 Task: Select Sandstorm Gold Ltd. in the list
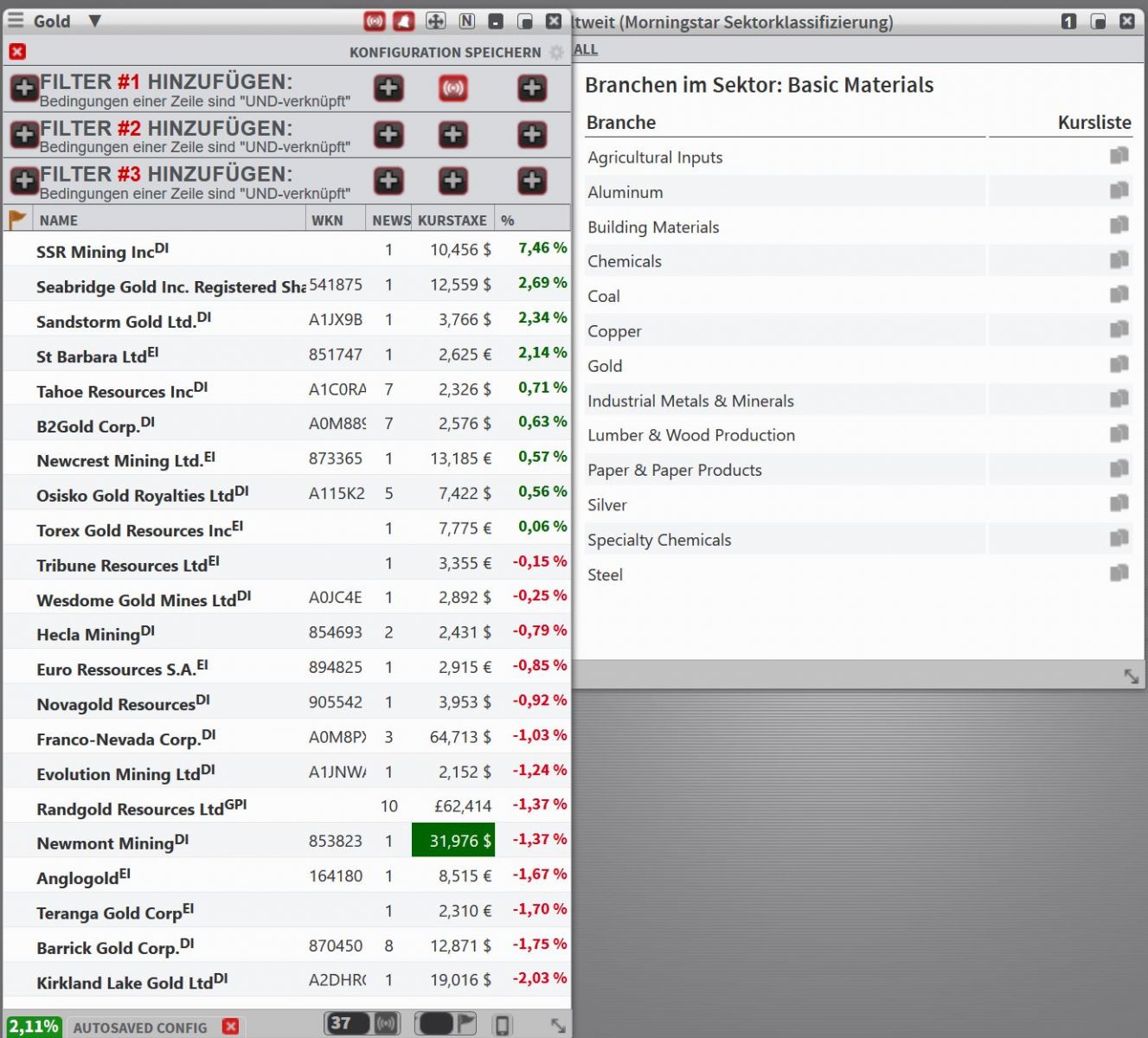tap(287, 319)
